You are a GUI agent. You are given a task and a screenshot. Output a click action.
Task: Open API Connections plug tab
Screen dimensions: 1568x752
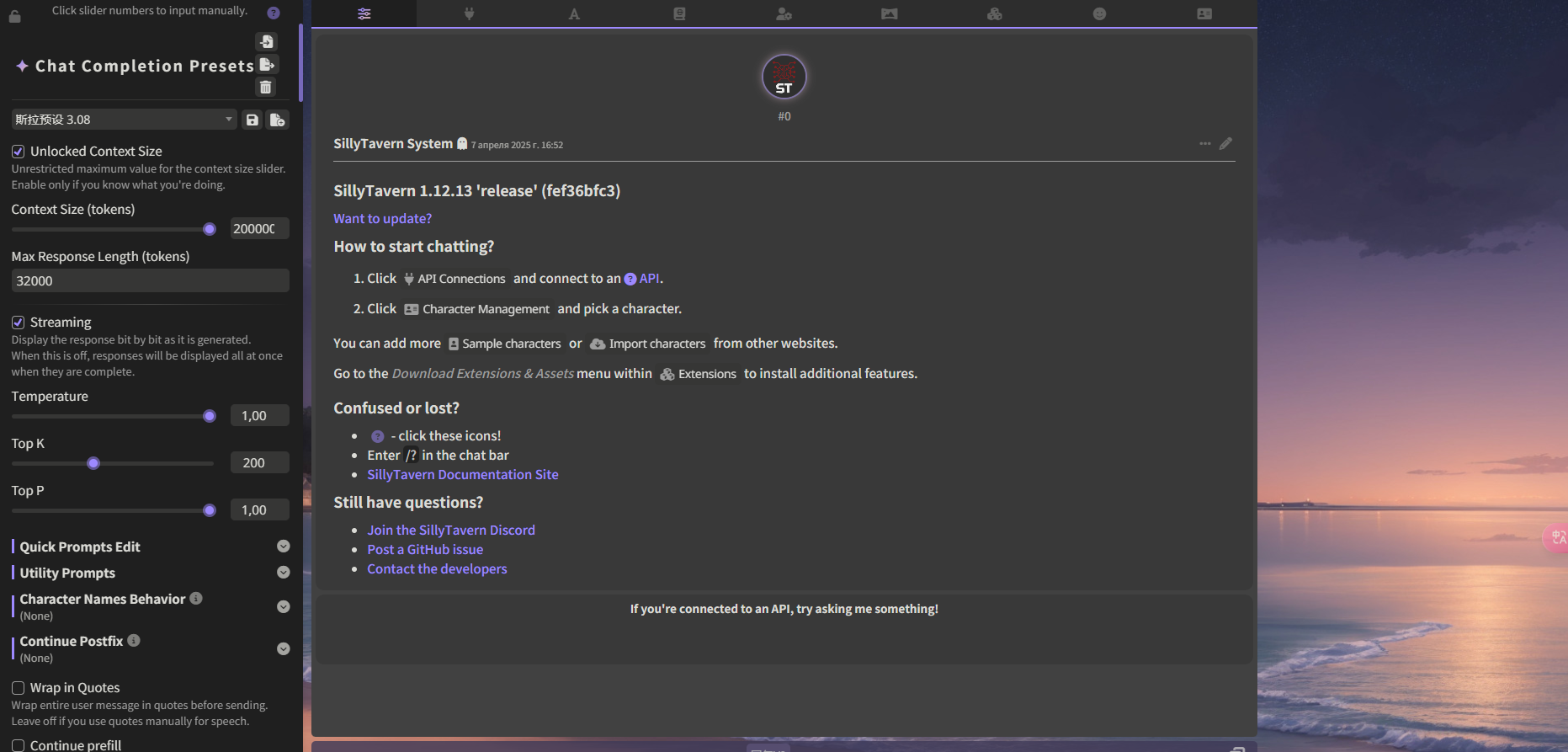[x=469, y=13]
